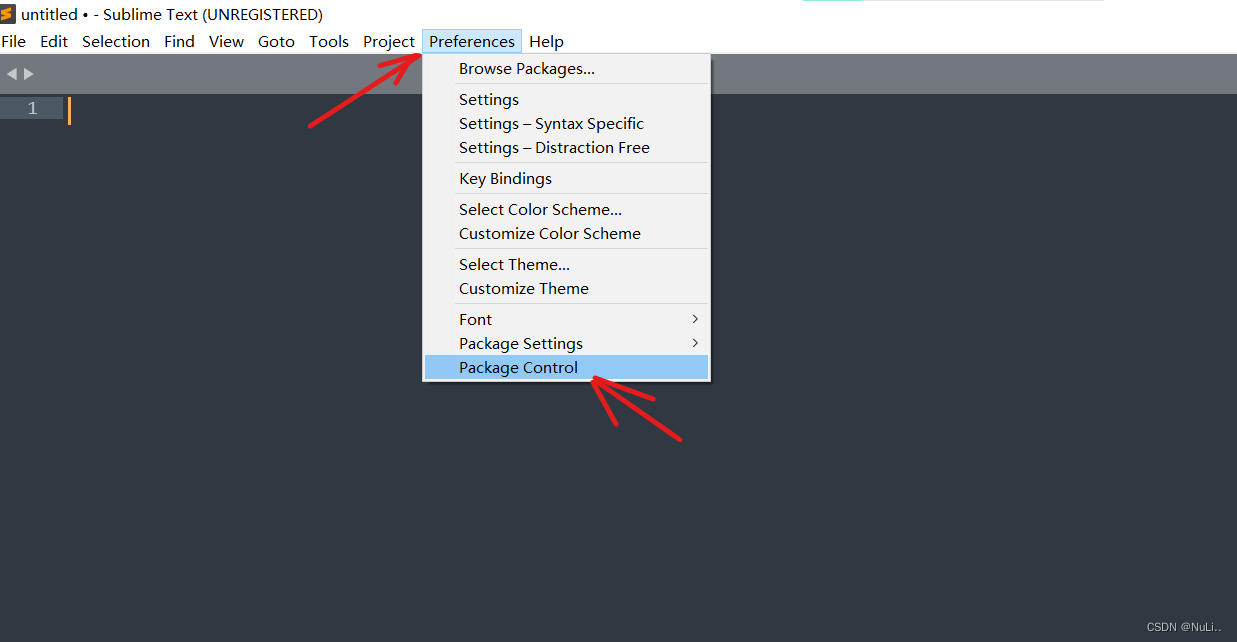
Task: Open the Help menu
Action: [x=546, y=41]
